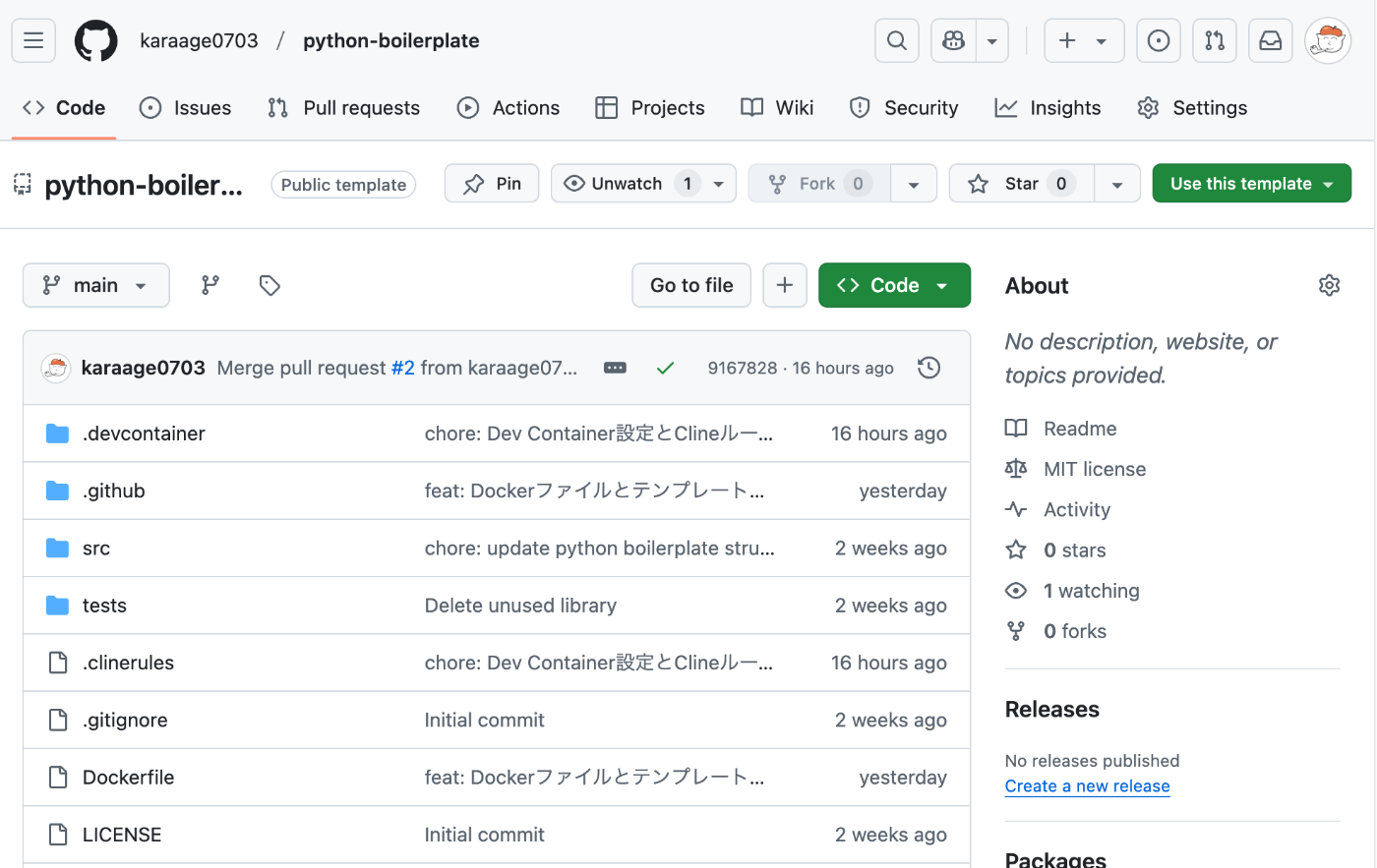Open the .gitignore file

pyautogui.click(x=125, y=721)
